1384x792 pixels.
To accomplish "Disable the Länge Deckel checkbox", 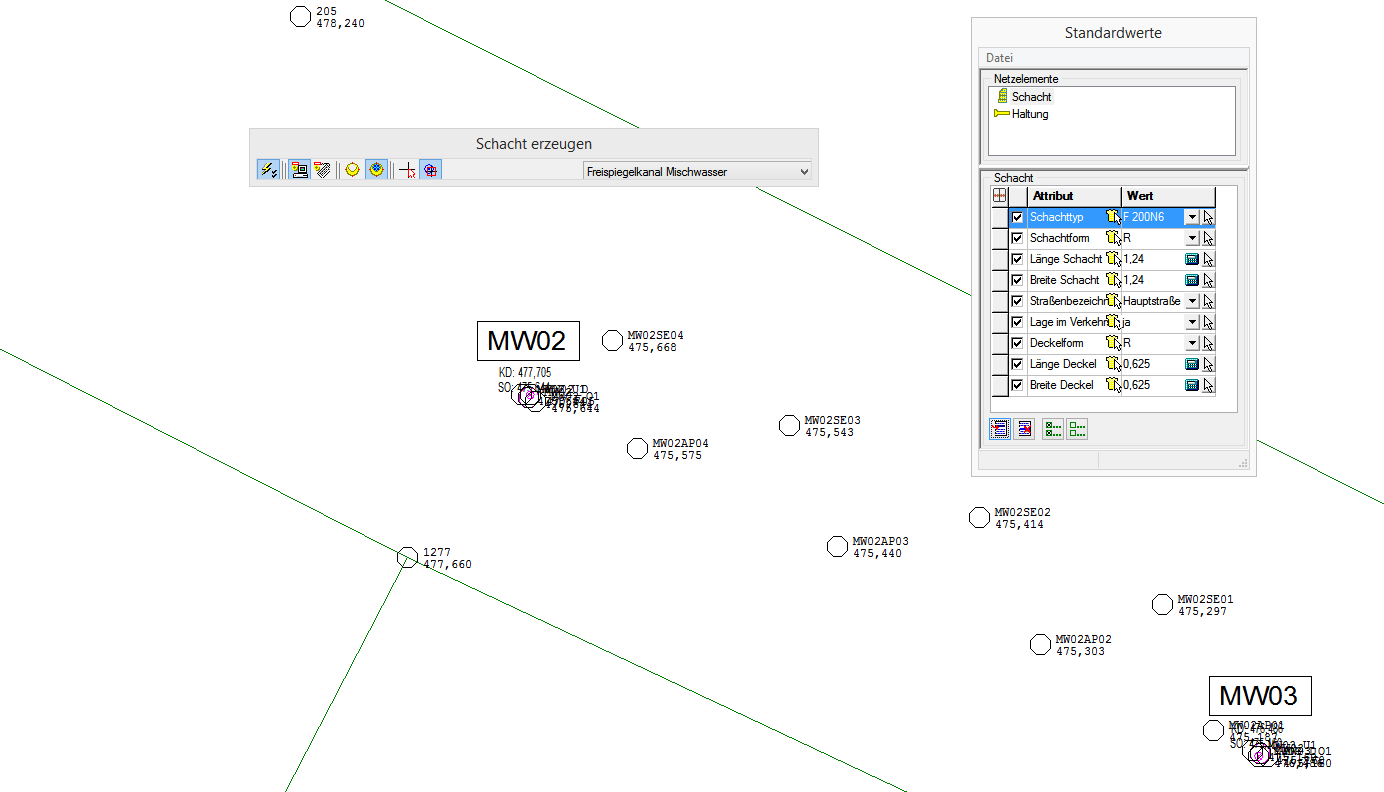I will point(1018,364).
